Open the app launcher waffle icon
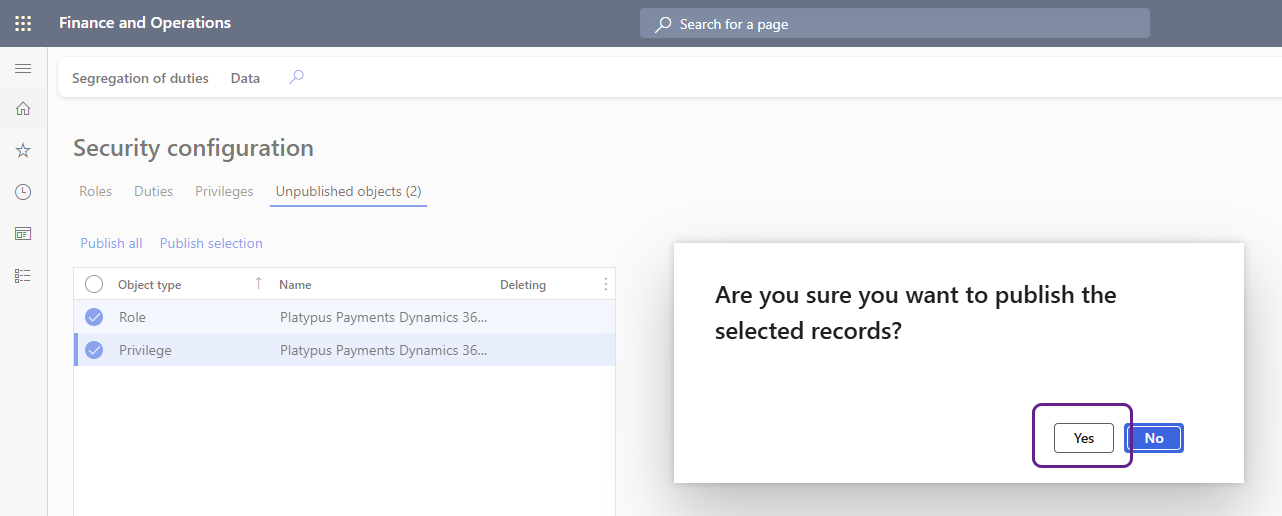Screen dimensions: 1282x516 pos(23,23)
